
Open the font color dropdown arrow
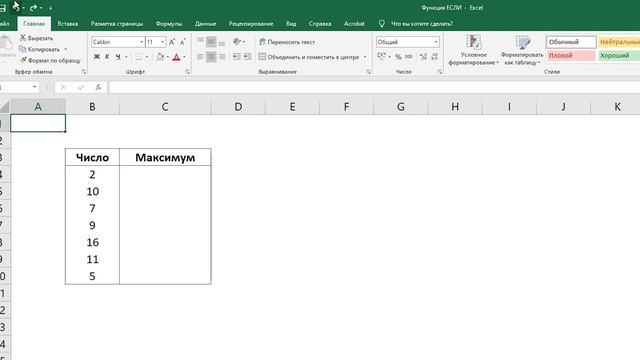184,57
